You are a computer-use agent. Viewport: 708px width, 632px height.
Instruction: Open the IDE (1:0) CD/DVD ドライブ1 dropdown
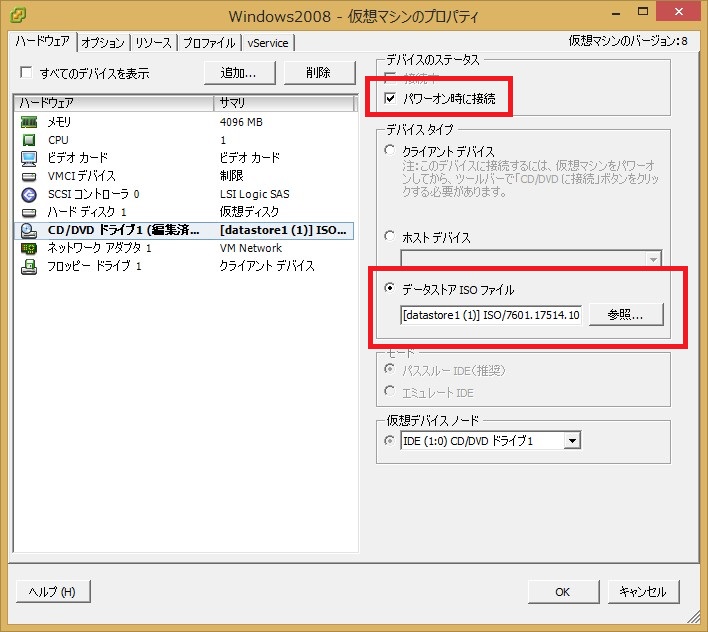coord(572,441)
